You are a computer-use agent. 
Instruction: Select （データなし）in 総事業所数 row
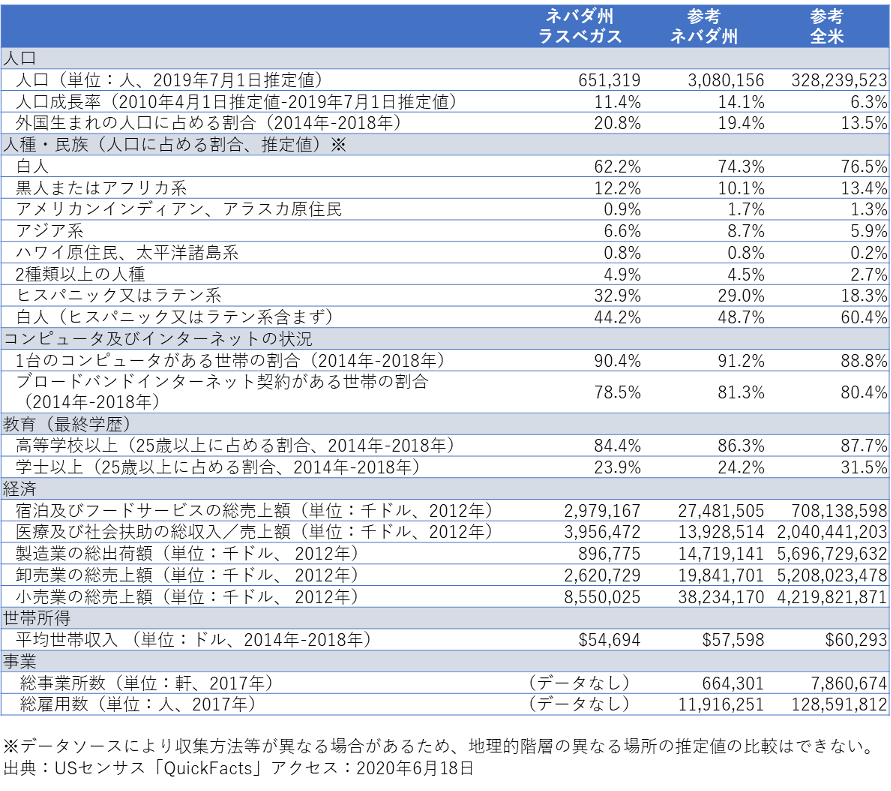coord(578,682)
